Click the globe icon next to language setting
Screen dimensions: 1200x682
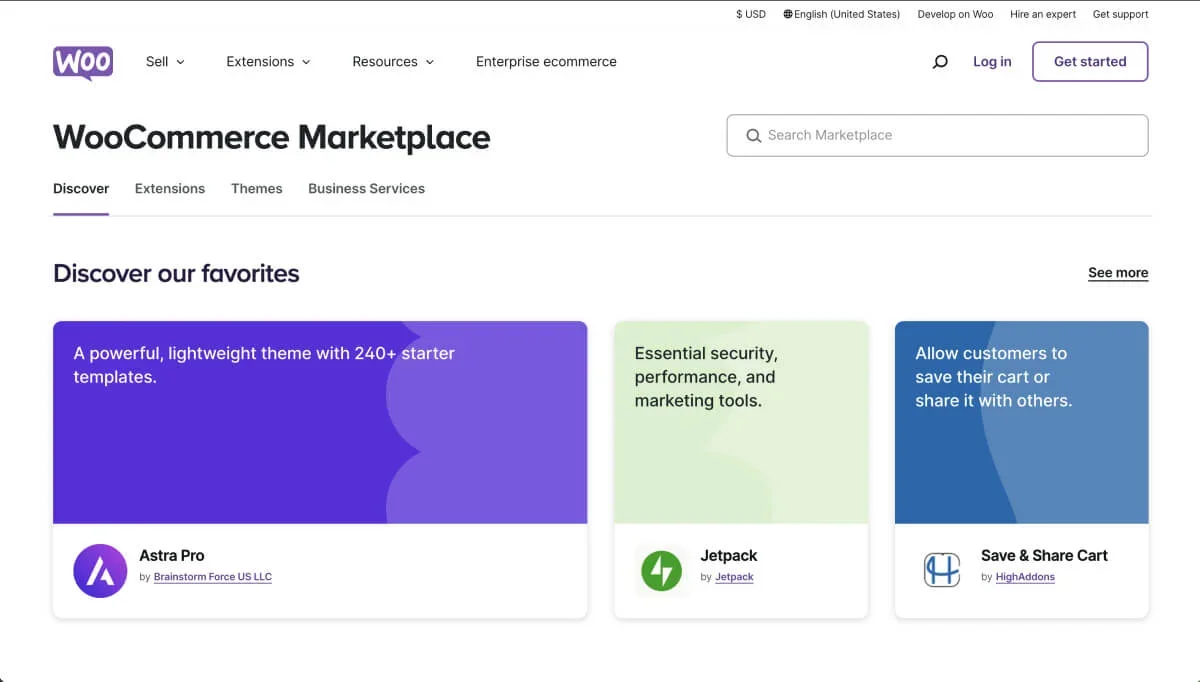(788, 14)
